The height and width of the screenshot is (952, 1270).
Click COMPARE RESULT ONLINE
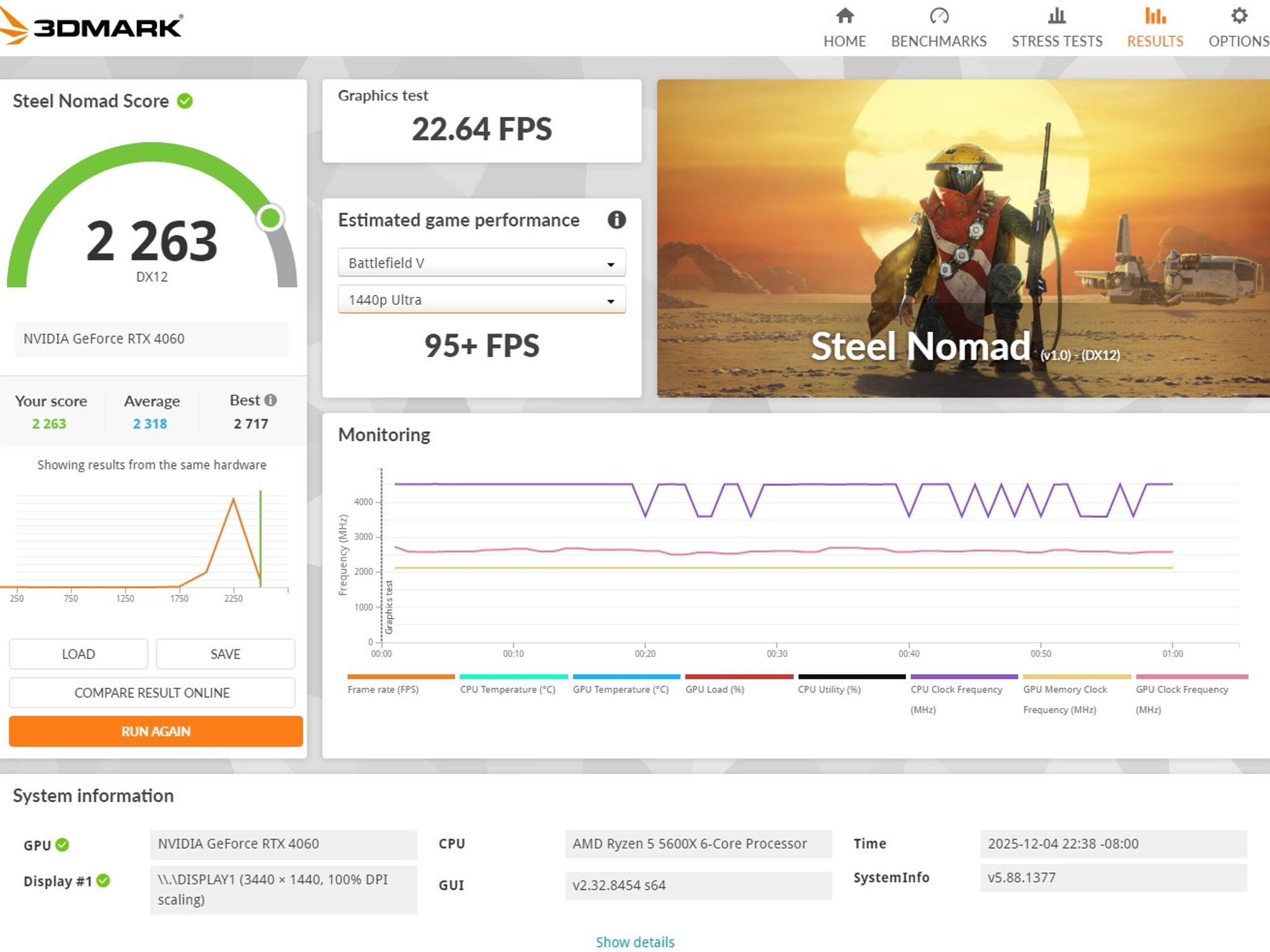click(151, 692)
